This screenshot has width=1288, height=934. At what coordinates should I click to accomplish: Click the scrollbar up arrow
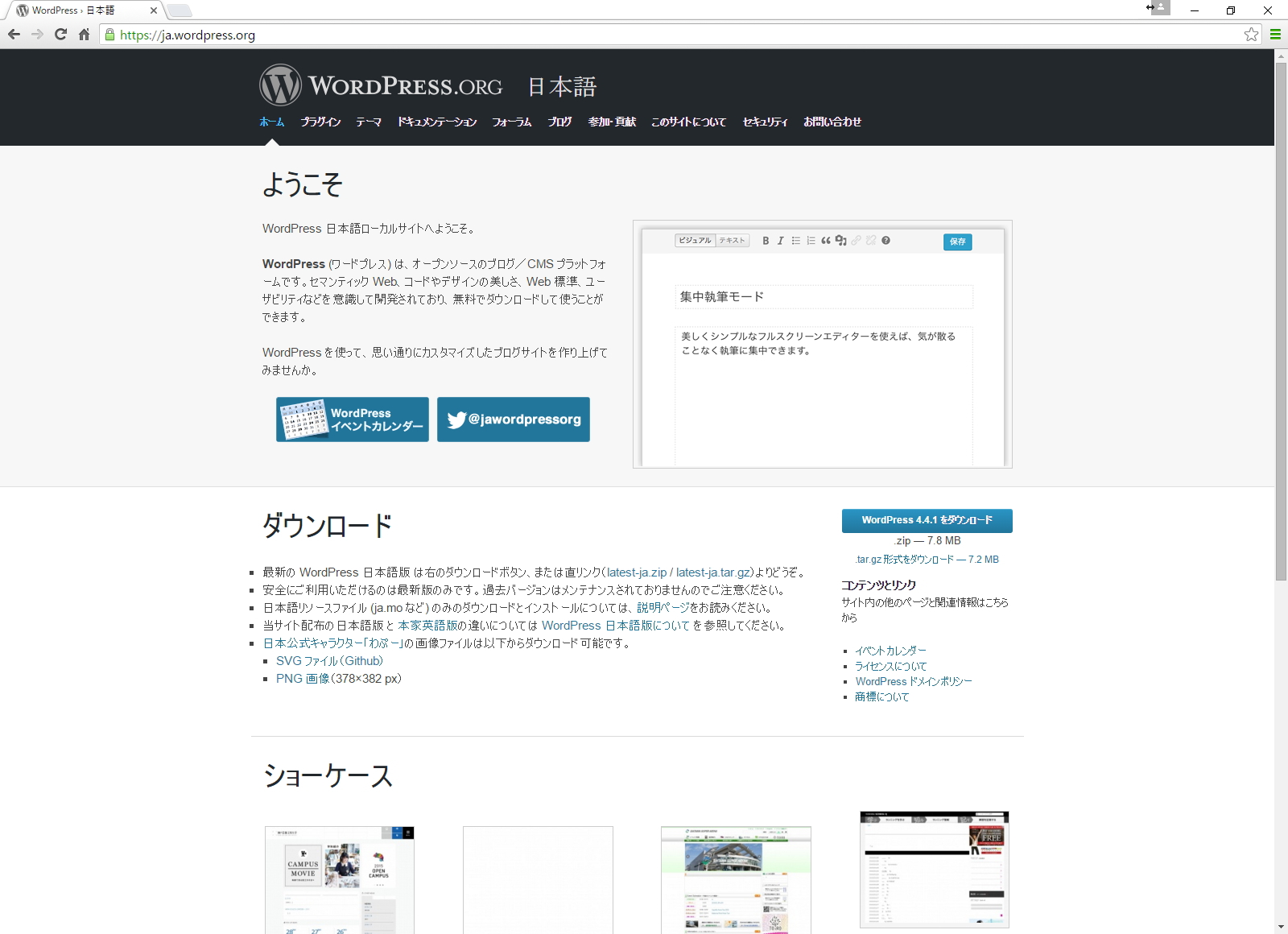coord(1281,56)
